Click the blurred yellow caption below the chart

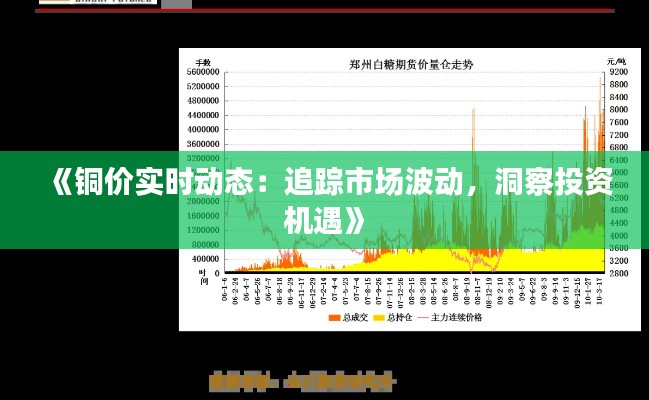tap(302, 381)
